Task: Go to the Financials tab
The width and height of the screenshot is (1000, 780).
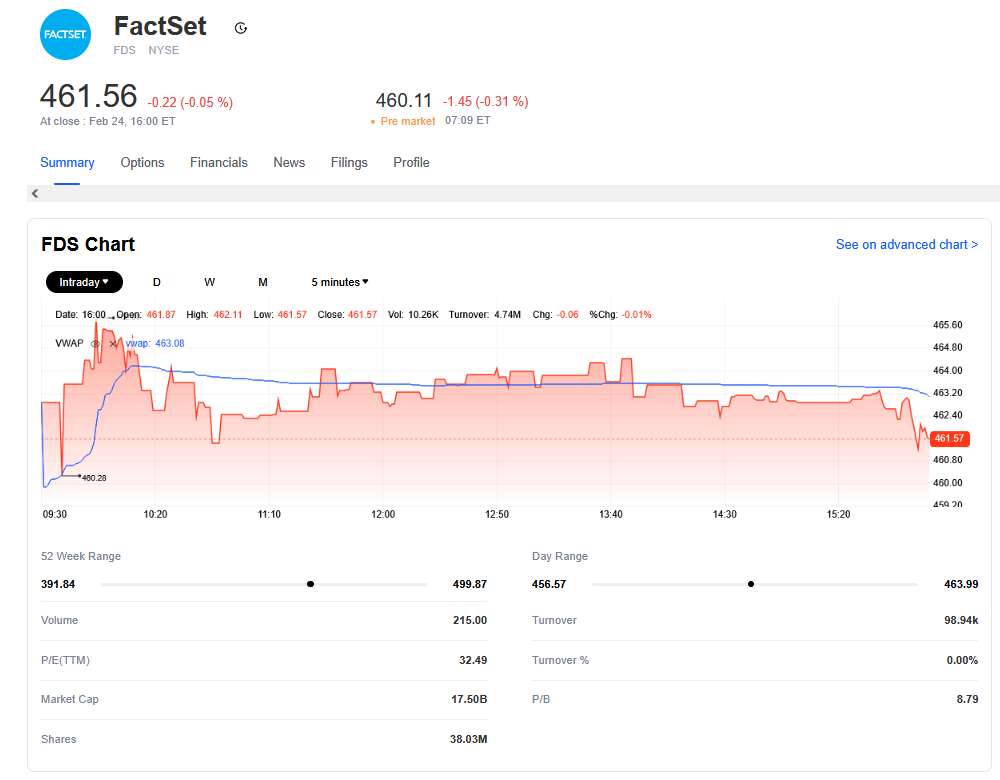Action: pos(219,162)
